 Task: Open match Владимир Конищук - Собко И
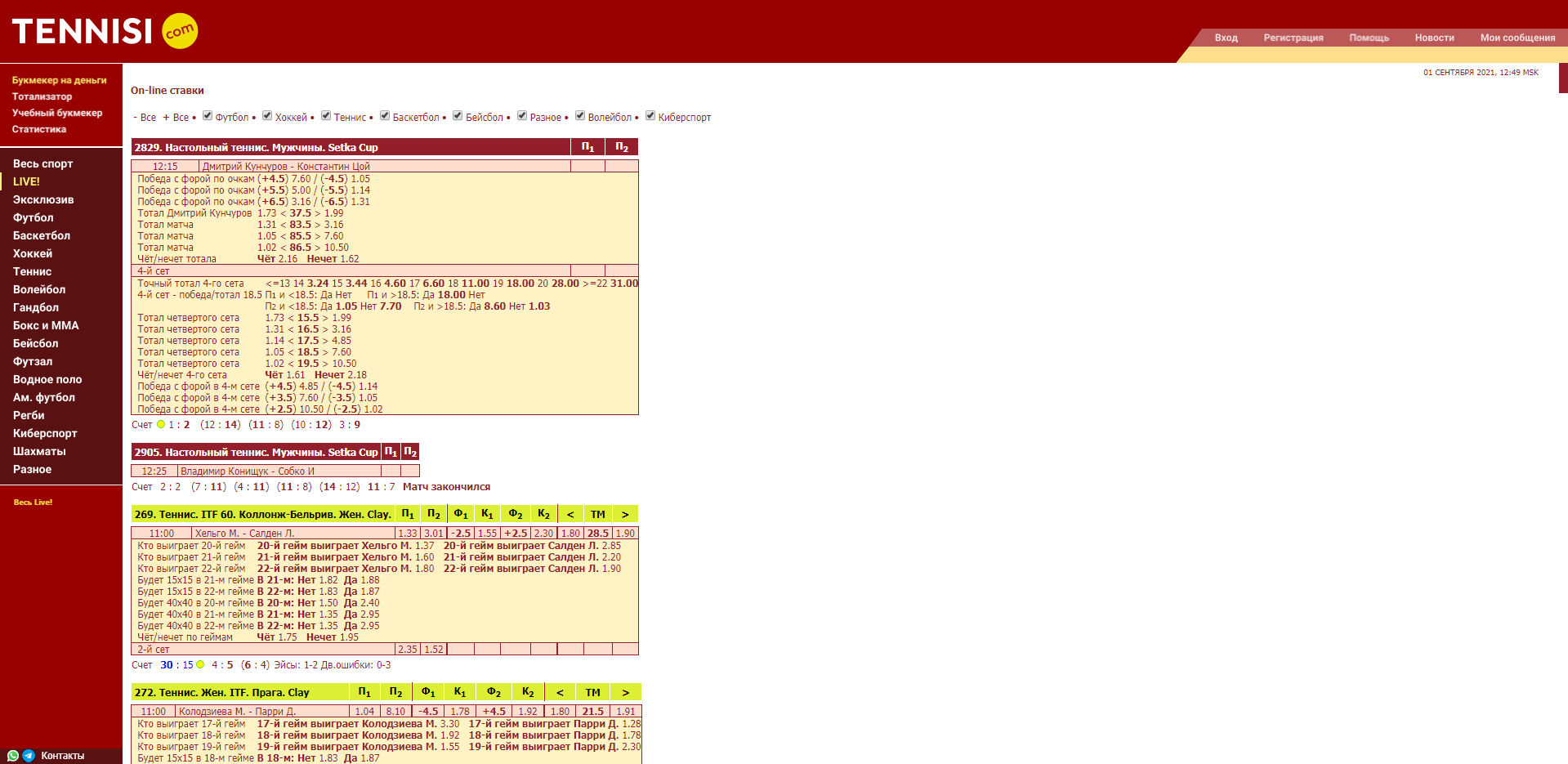point(248,471)
